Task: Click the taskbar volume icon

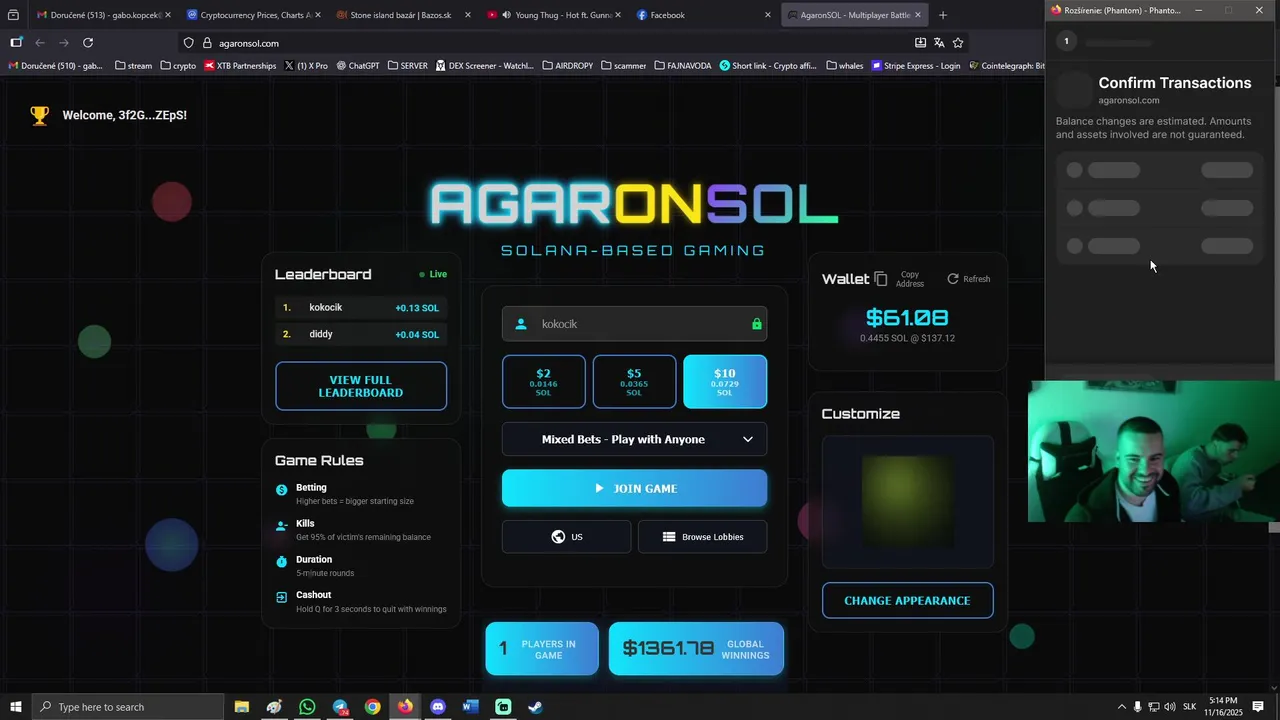Action: pyautogui.click(x=1170, y=707)
